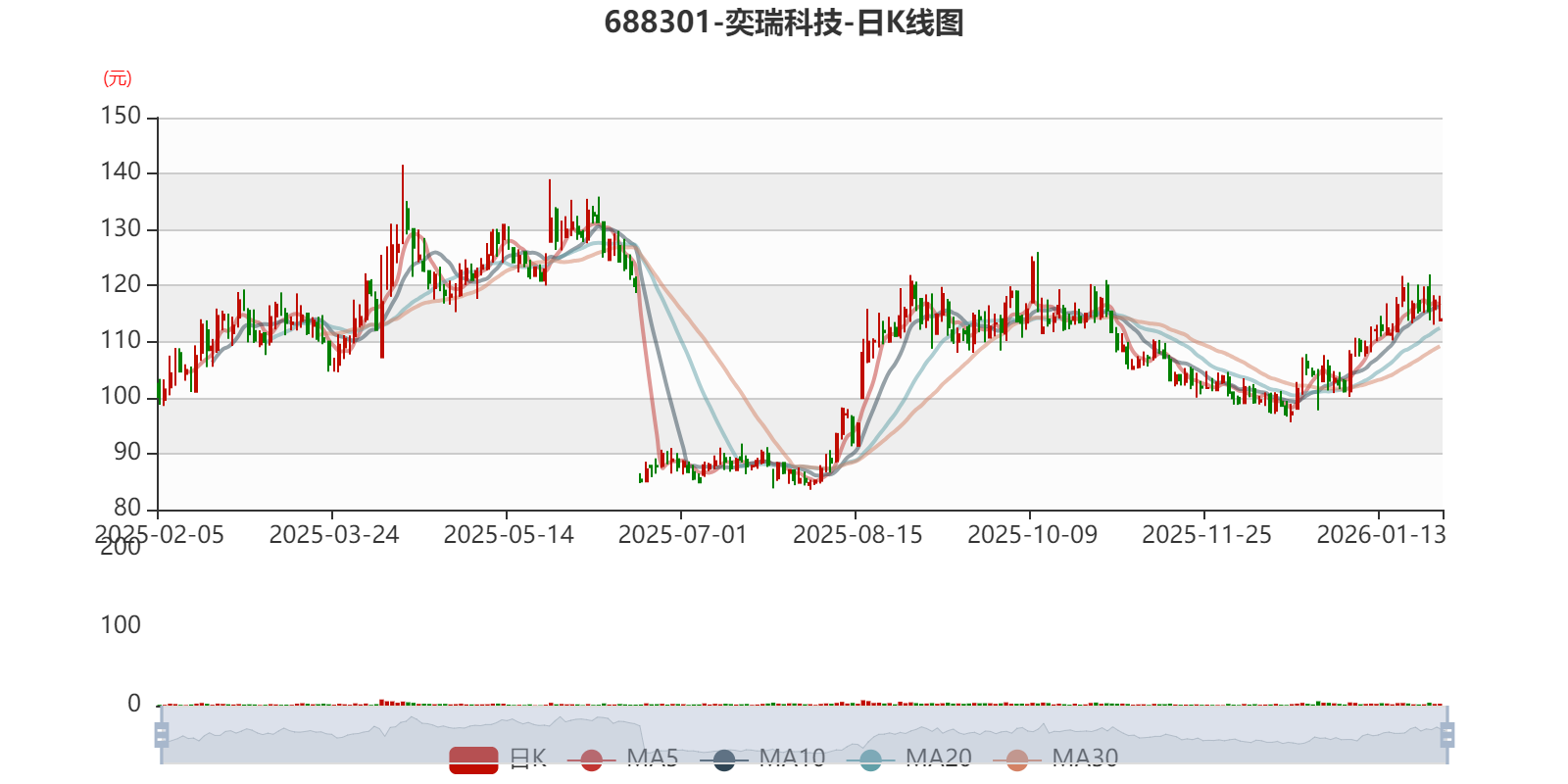
Task: Click the 2025-08-15 date label
Action: (857, 535)
